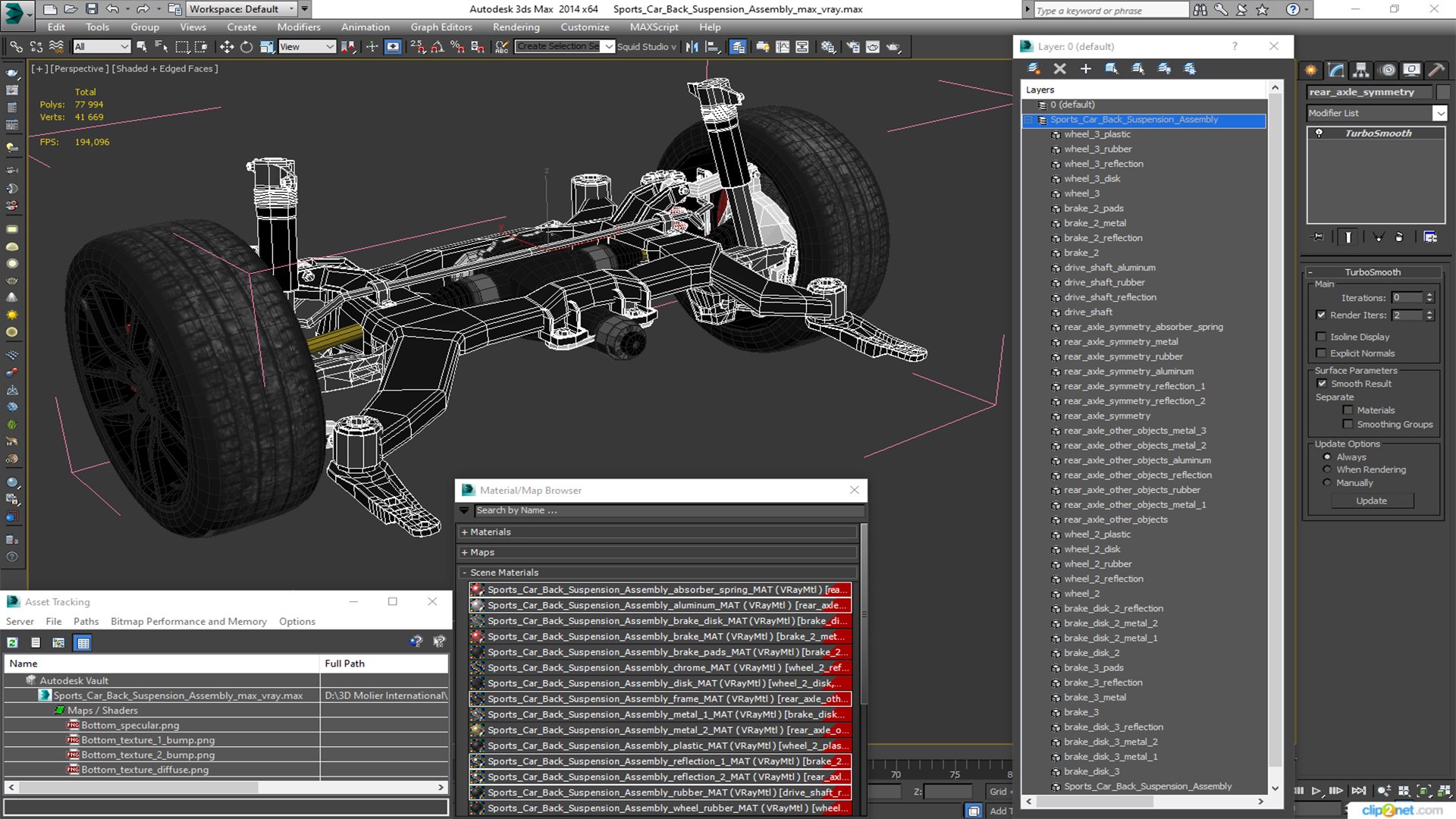The image size is (1456, 819).
Task: Select the When Rendering radio option
Action: click(x=1327, y=469)
